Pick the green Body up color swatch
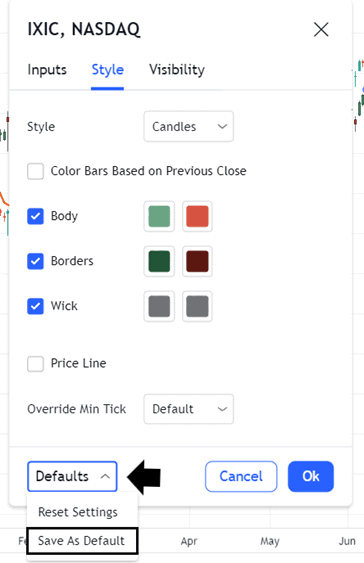This screenshot has width=364, height=563. (159, 216)
